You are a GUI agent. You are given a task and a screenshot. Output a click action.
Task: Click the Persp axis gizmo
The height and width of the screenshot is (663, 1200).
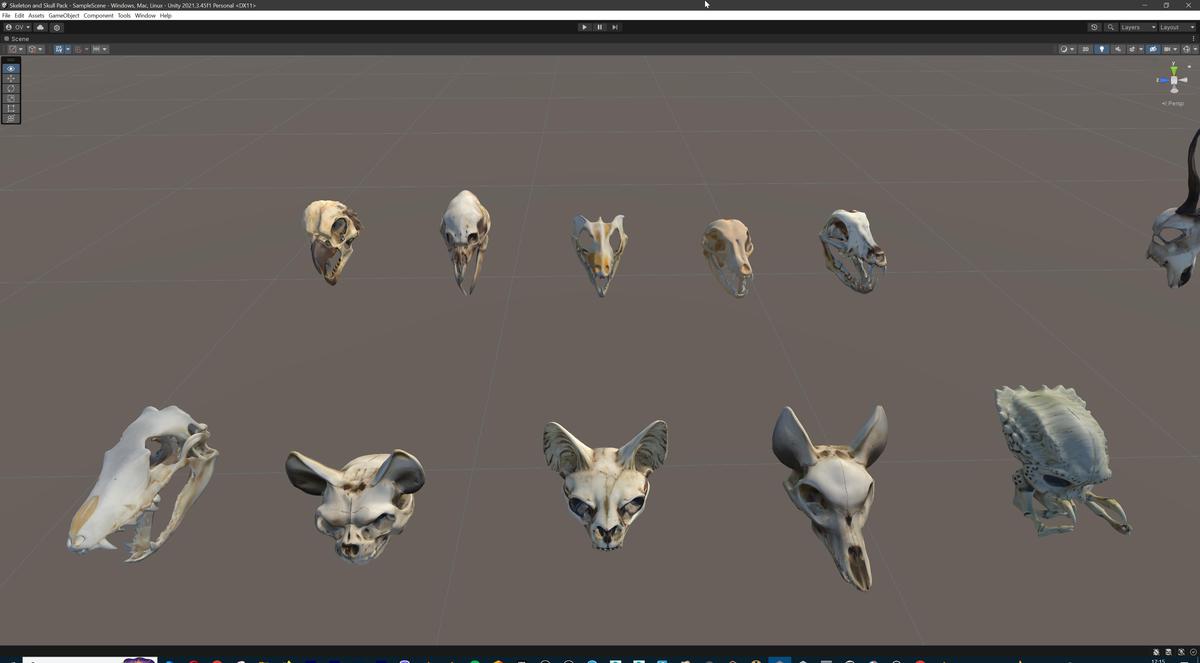(x=1171, y=102)
